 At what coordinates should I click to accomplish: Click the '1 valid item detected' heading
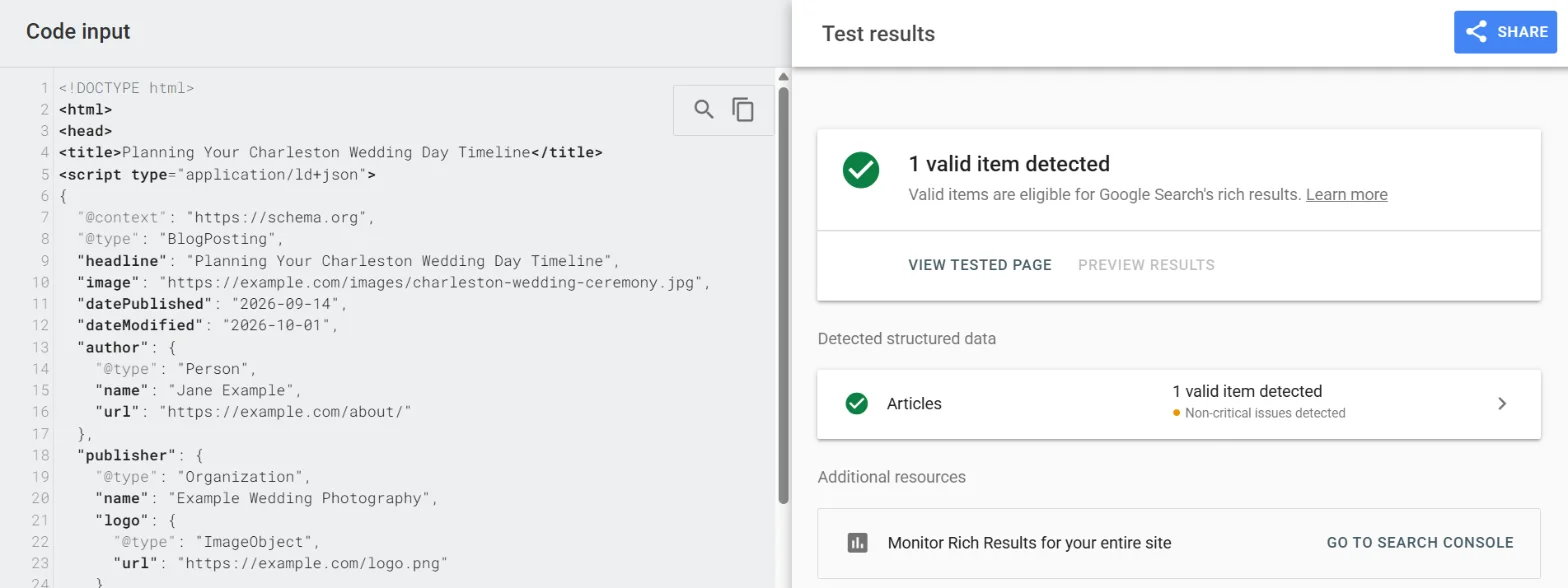1009,164
